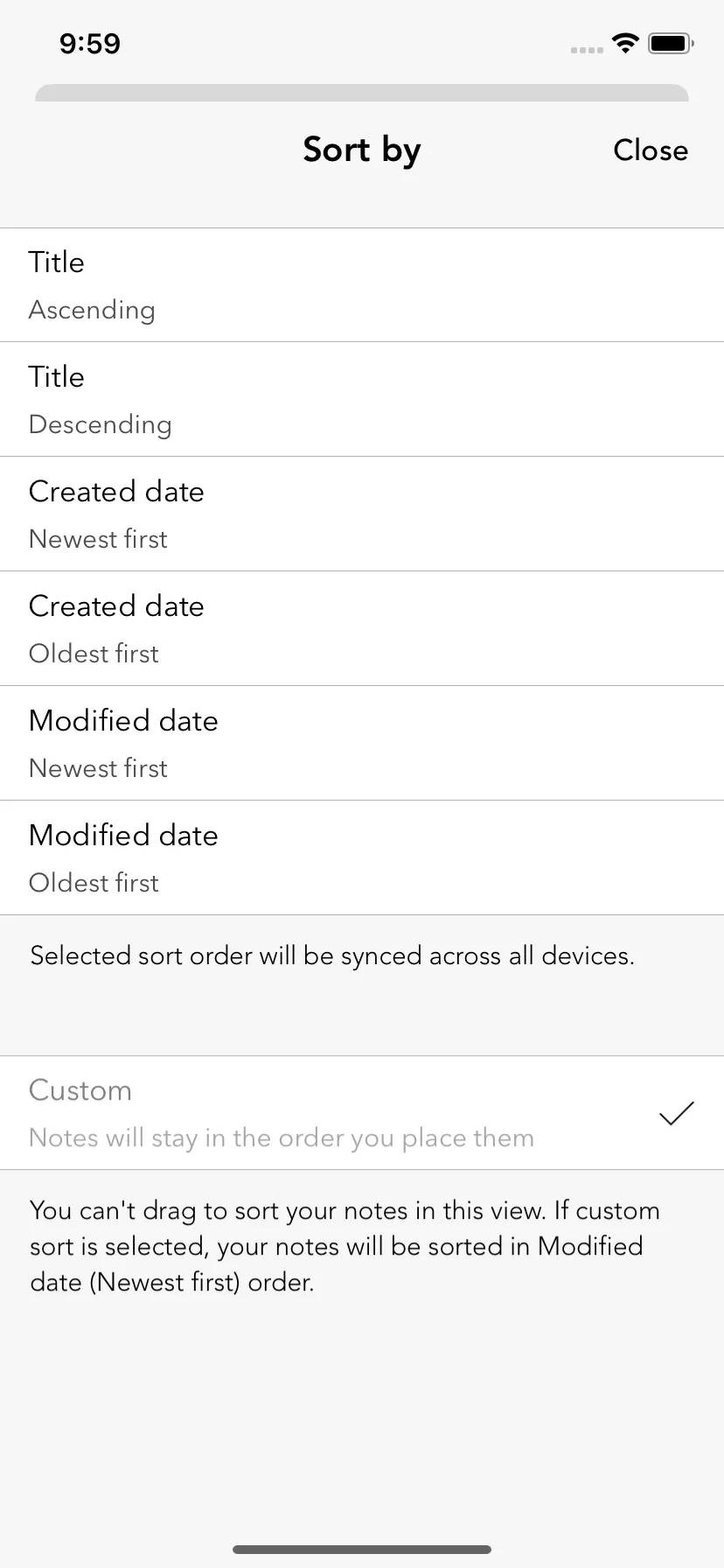Tap the Custom sort checkmark icon

676,1113
